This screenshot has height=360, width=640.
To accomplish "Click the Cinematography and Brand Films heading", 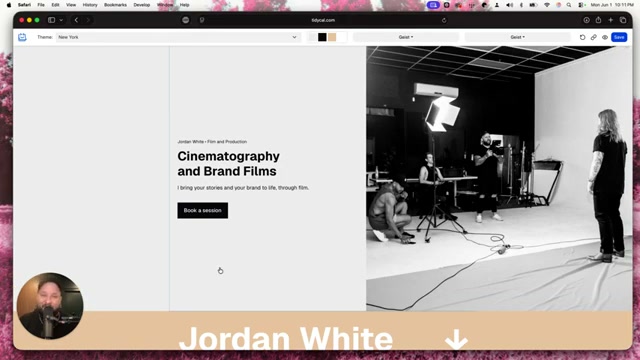I will (x=229, y=164).
